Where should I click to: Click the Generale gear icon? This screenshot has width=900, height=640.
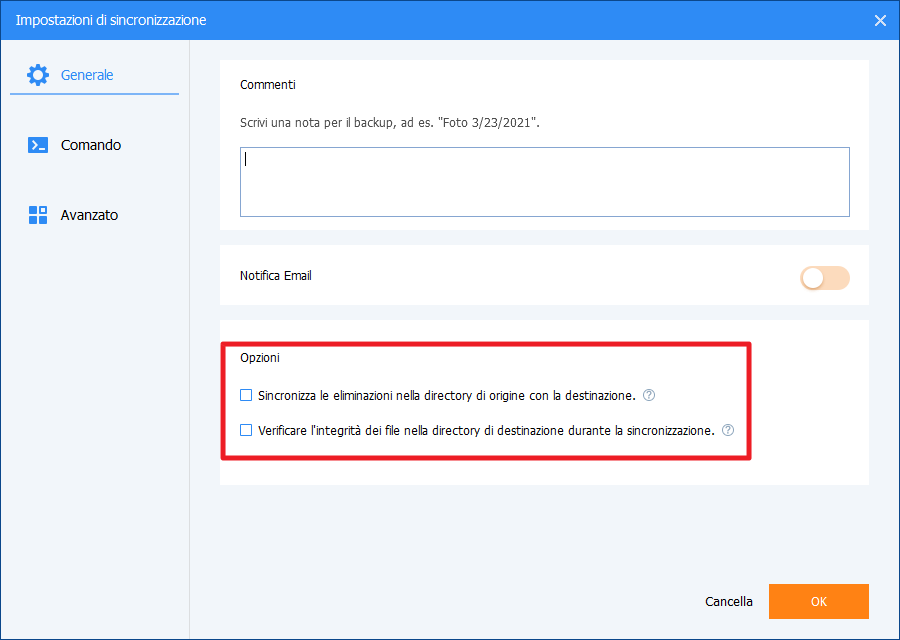click(x=38, y=75)
